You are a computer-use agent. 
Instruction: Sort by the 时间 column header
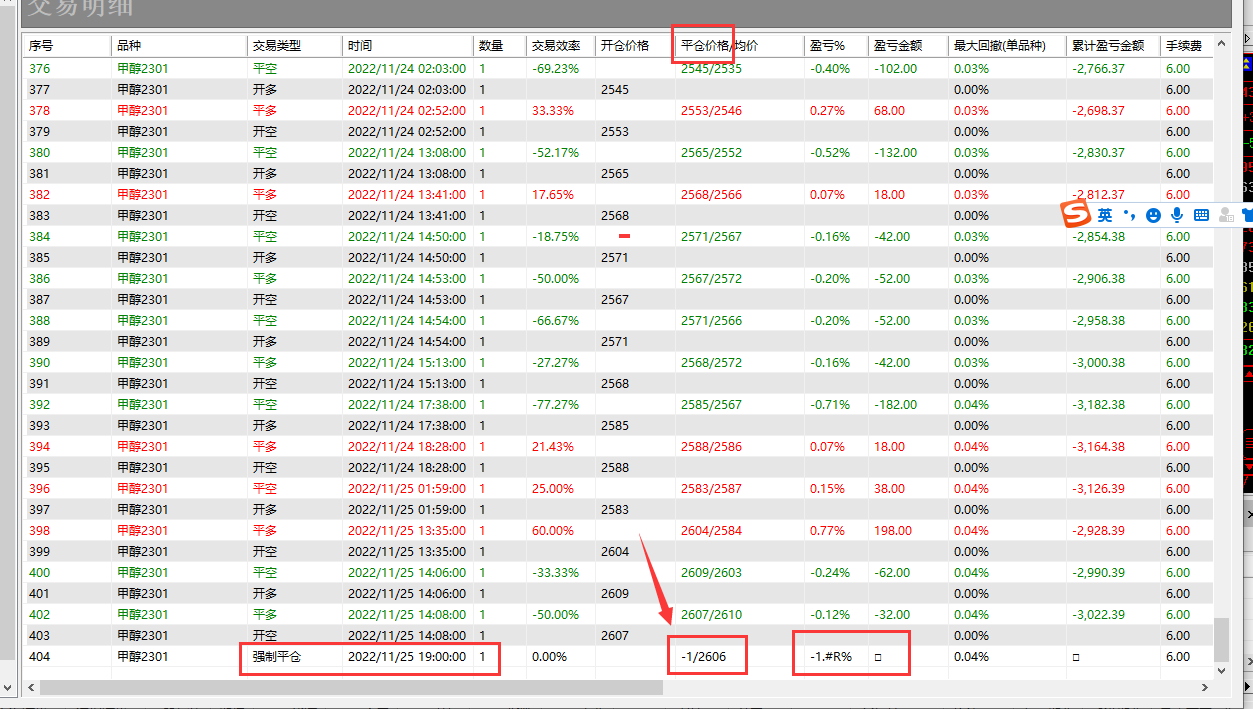tap(360, 46)
